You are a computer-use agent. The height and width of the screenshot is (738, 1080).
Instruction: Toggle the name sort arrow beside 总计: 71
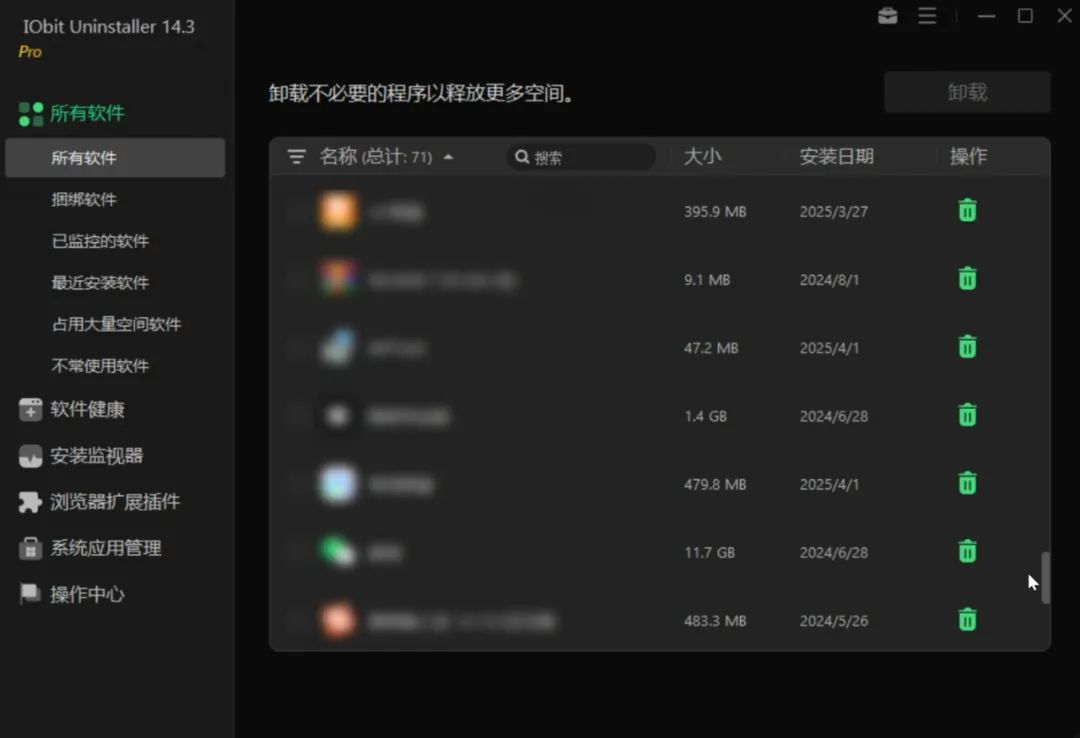pos(448,157)
